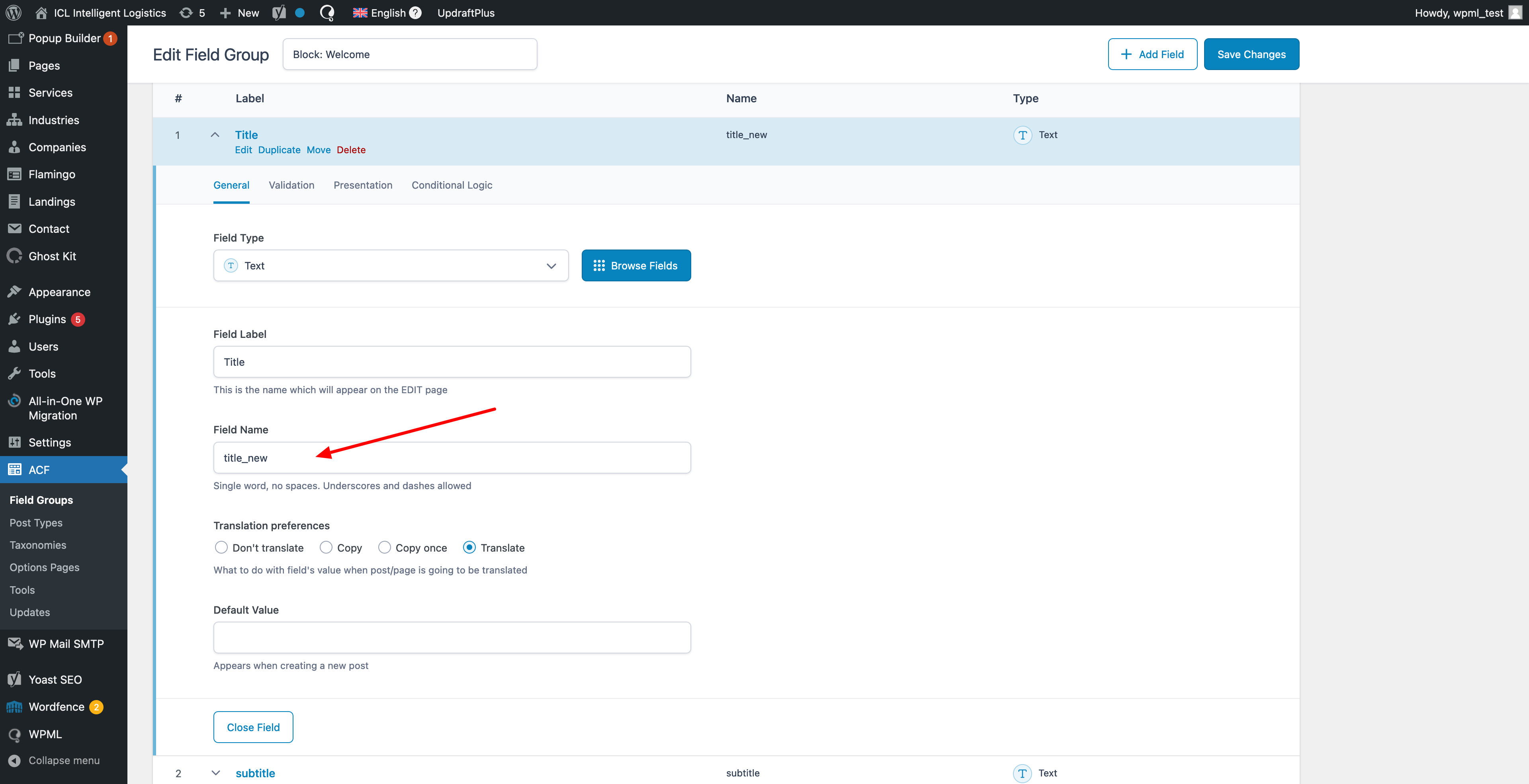Viewport: 1529px width, 784px height.
Task: Switch to the Validation tab
Action: (x=291, y=185)
